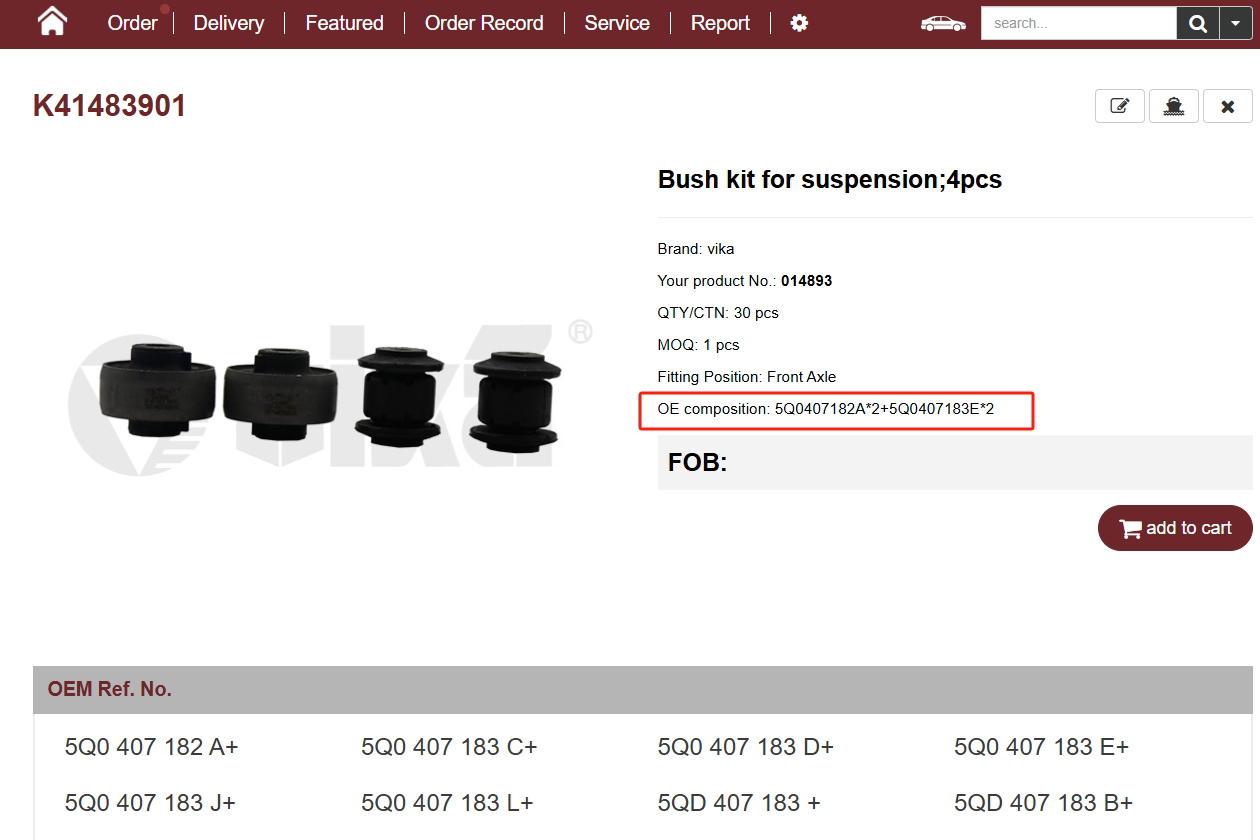Click the cart icon inside add to cart
This screenshot has height=840, width=1260.
[x=1131, y=528]
